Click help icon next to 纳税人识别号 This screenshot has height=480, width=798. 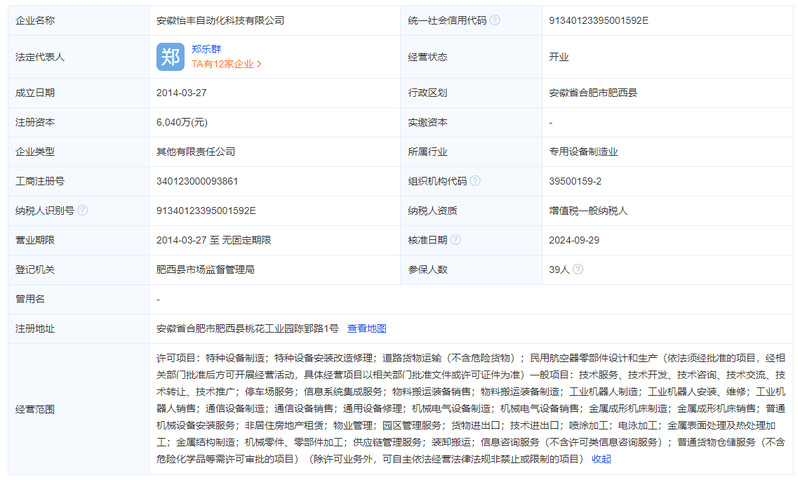point(82,211)
